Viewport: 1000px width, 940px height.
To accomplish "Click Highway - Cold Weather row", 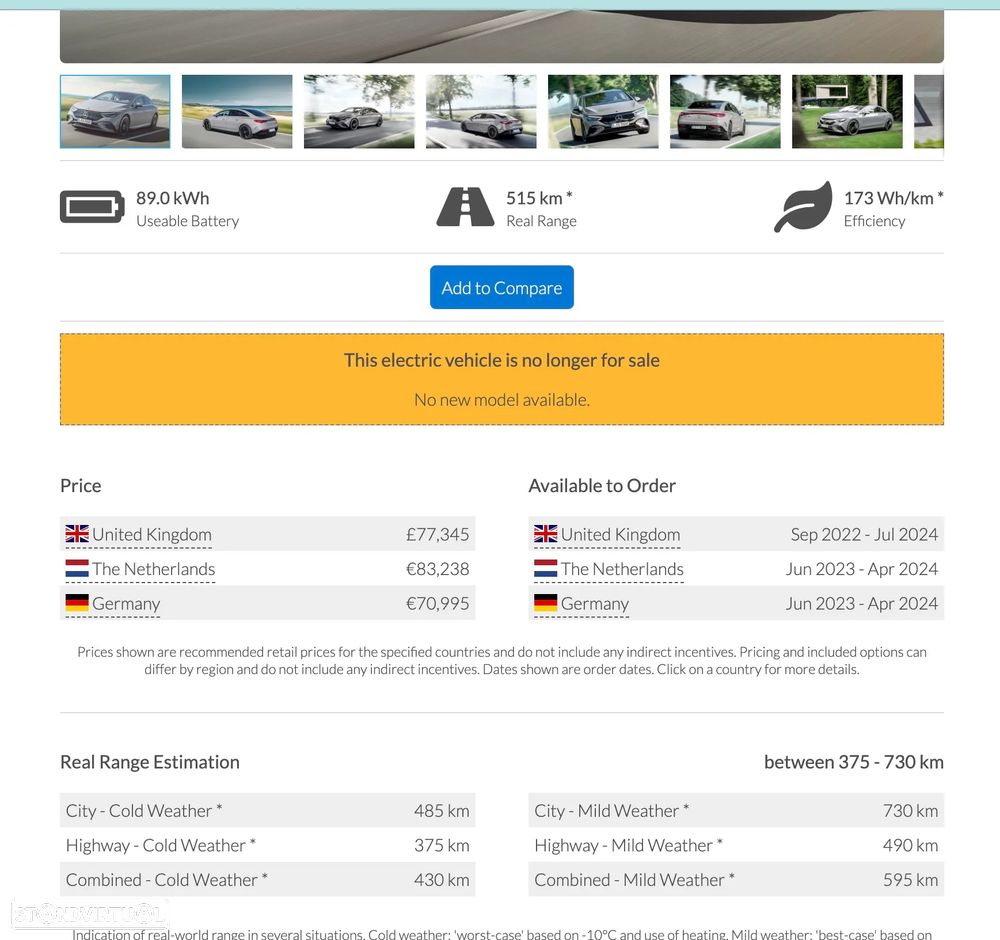I will pyautogui.click(x=268, y=845).
